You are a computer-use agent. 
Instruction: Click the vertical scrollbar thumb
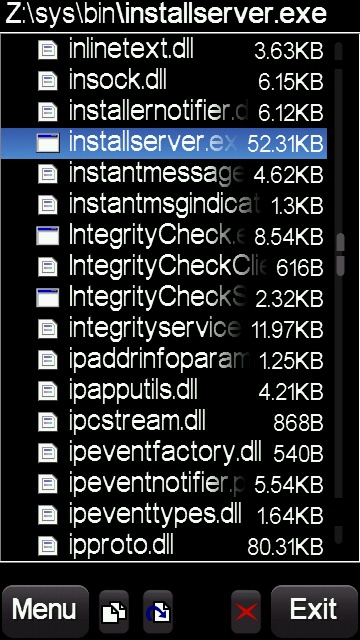340,255
